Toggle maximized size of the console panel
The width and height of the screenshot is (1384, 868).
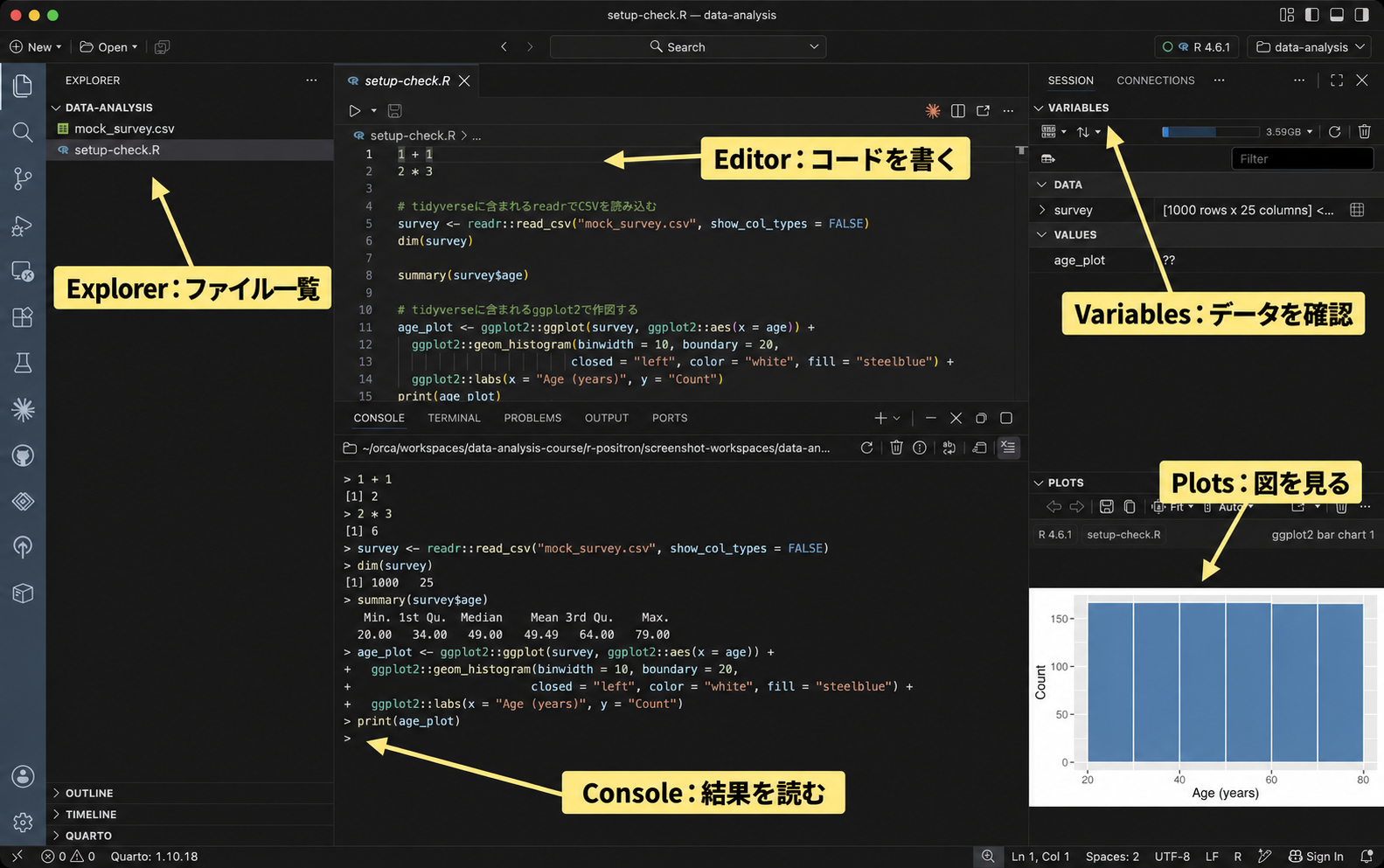[1006, 418]
